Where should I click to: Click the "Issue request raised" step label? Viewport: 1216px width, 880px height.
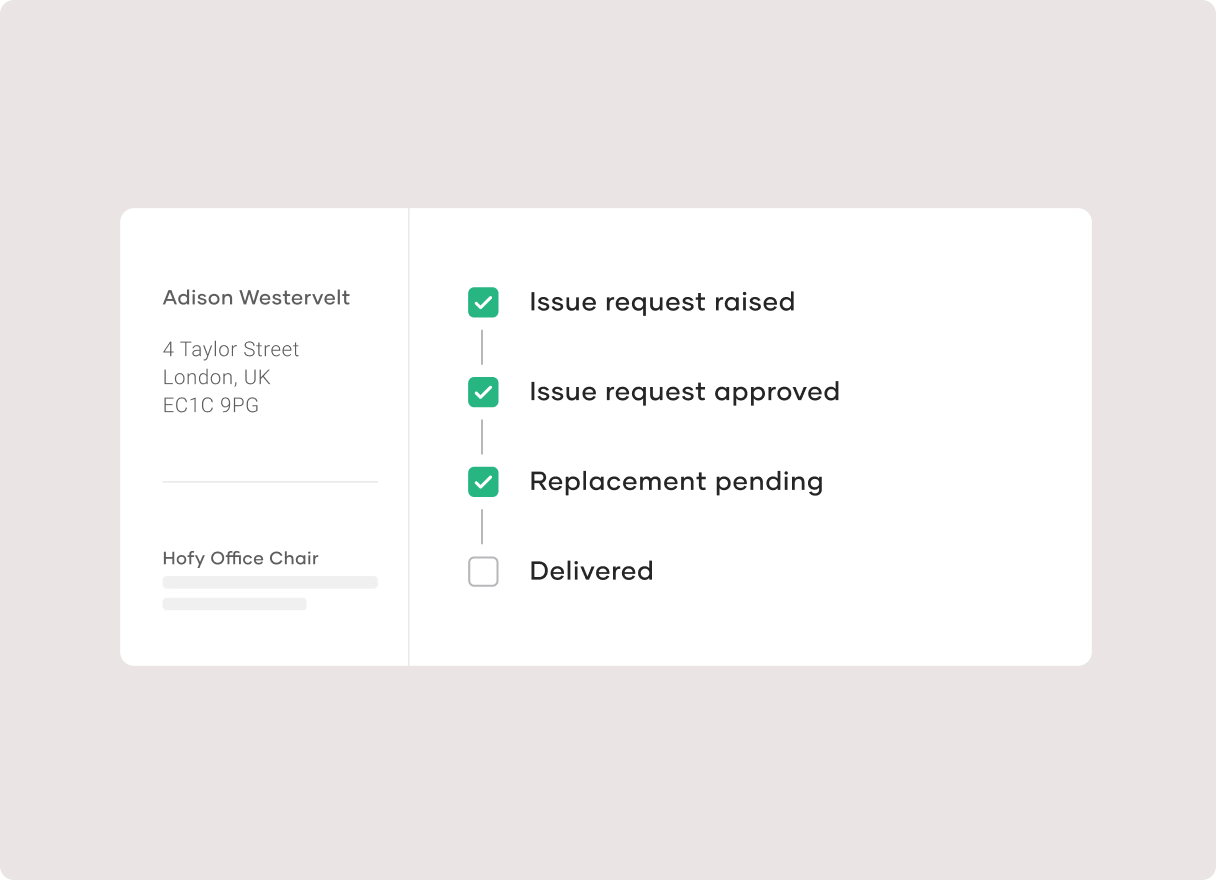pyautogui.click(x=662, y=302)
